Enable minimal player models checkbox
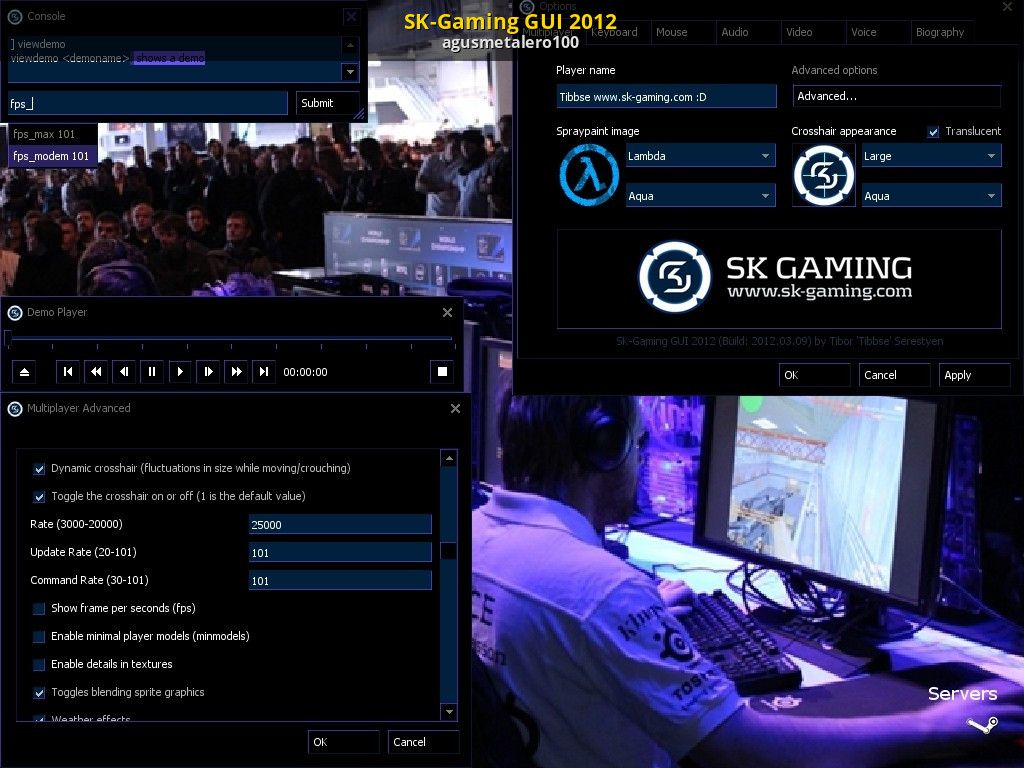Image resolution: width=1024 pixels, height=768 pixels. point(40,637)
